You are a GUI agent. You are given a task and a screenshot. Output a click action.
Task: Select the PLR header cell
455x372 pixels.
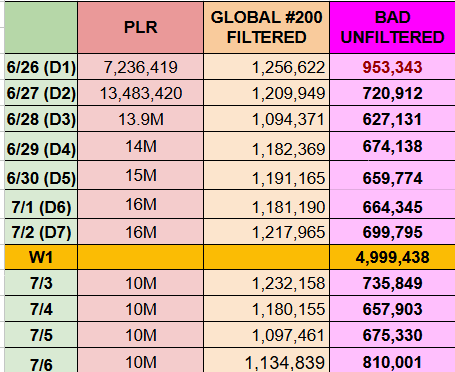140,27
